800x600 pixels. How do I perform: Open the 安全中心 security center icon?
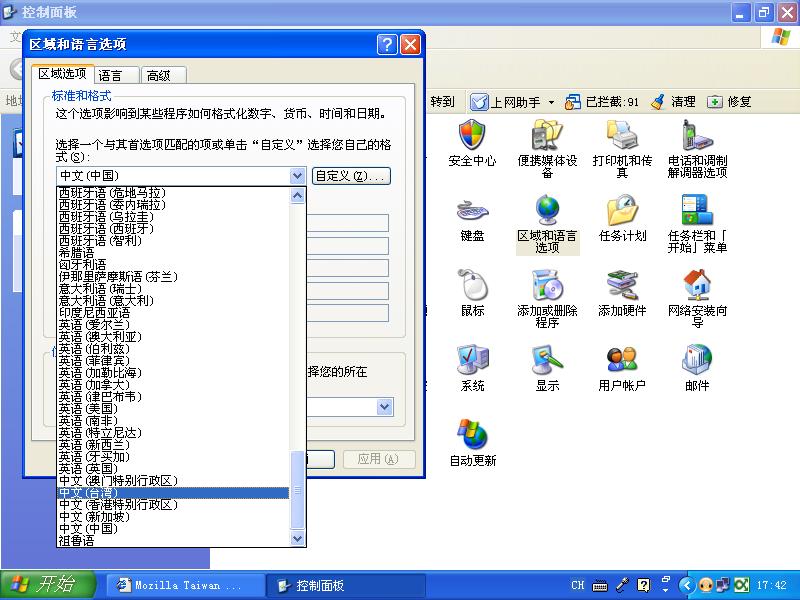click(472, 138)
